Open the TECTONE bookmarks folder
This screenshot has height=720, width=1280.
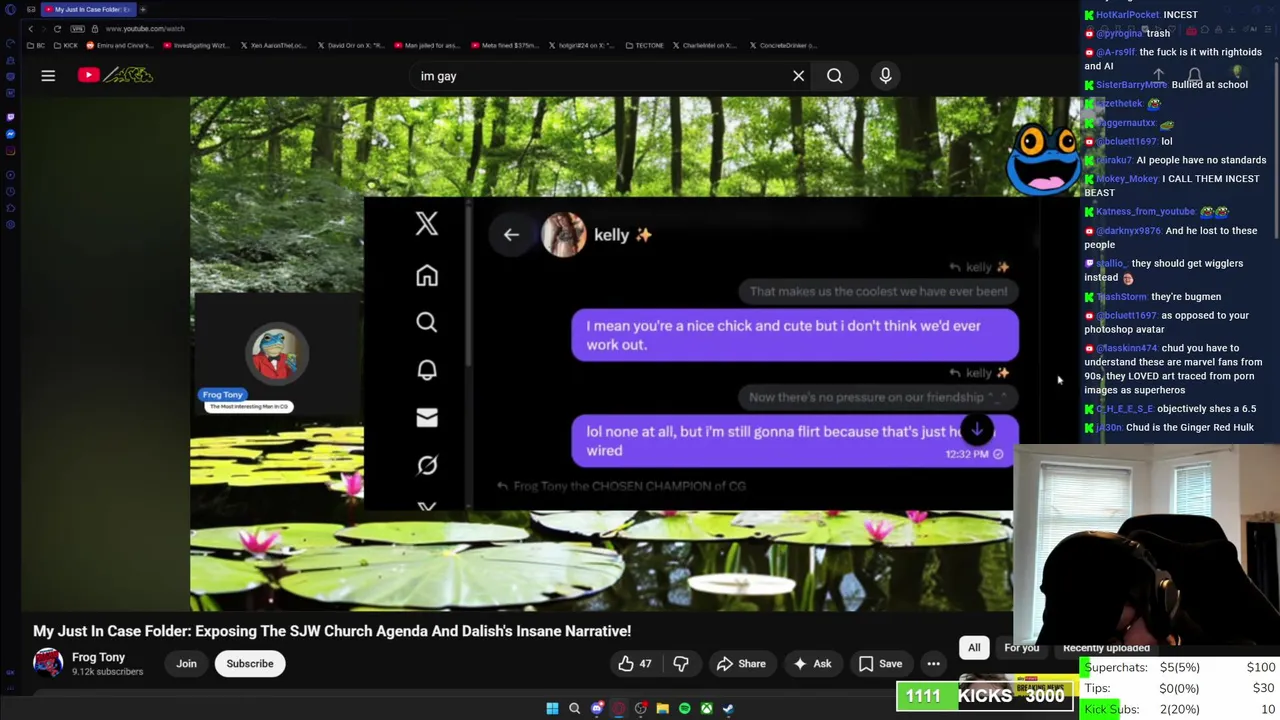[644, 45]
